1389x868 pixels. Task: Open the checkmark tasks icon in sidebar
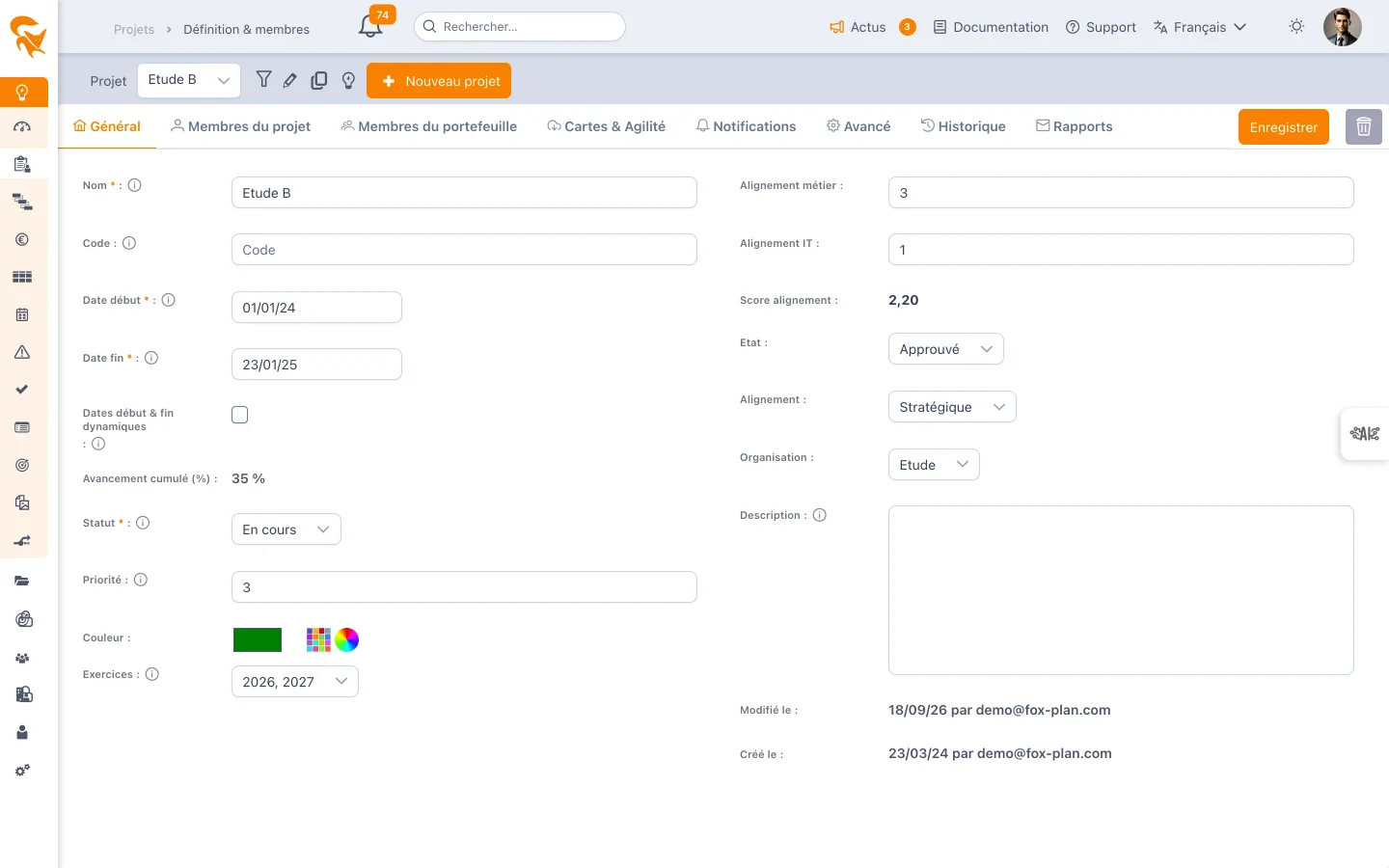click(22, 390)
